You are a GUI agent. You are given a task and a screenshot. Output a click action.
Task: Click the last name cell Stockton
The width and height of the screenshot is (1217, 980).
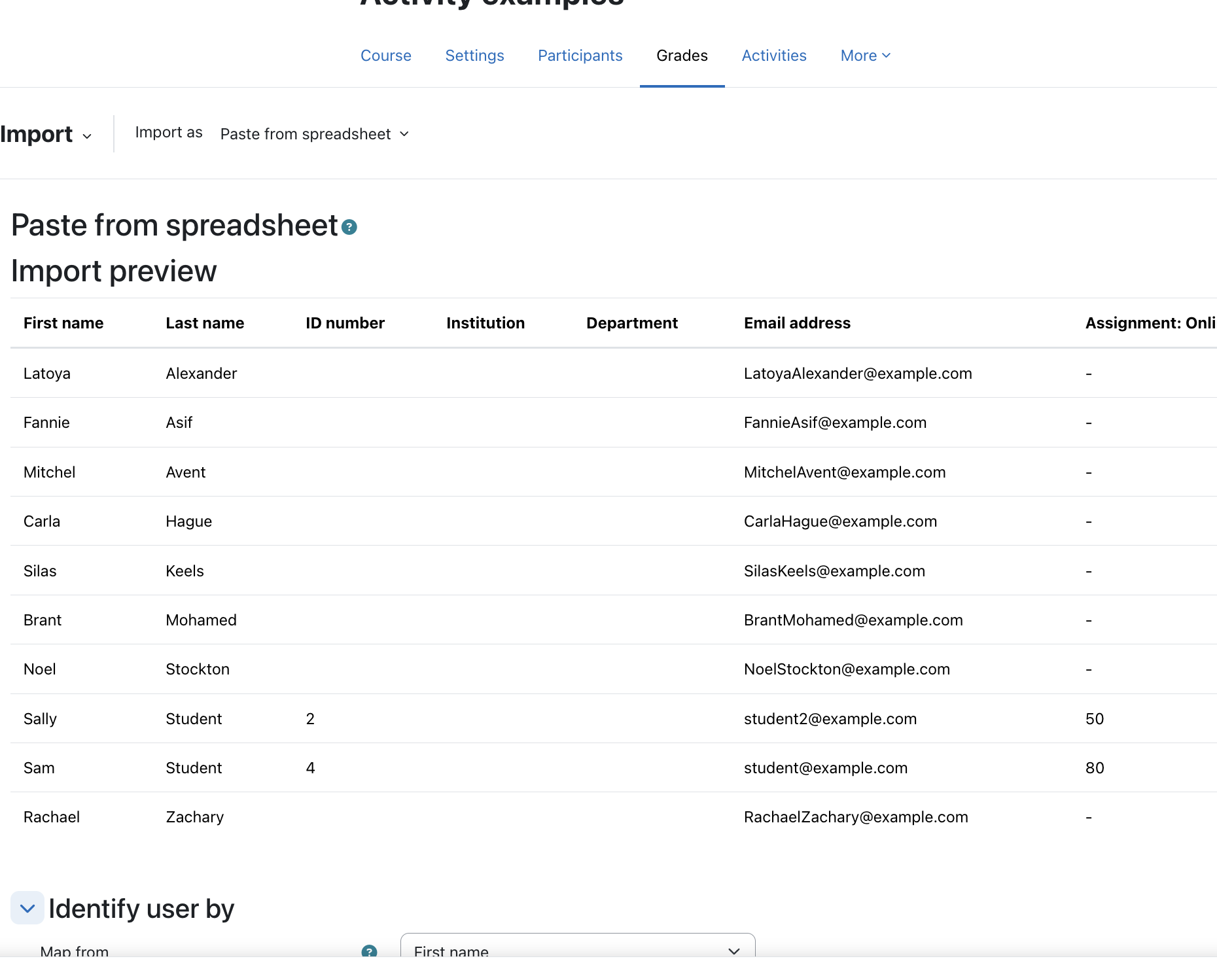(198, 669)
